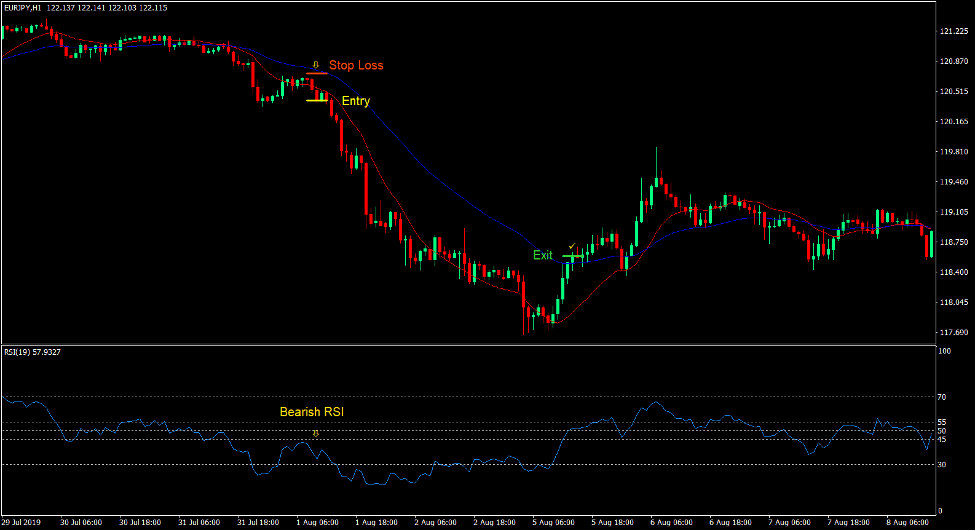Click the RSI scale value 100
The image size is (977, 531).
[945, 351]
